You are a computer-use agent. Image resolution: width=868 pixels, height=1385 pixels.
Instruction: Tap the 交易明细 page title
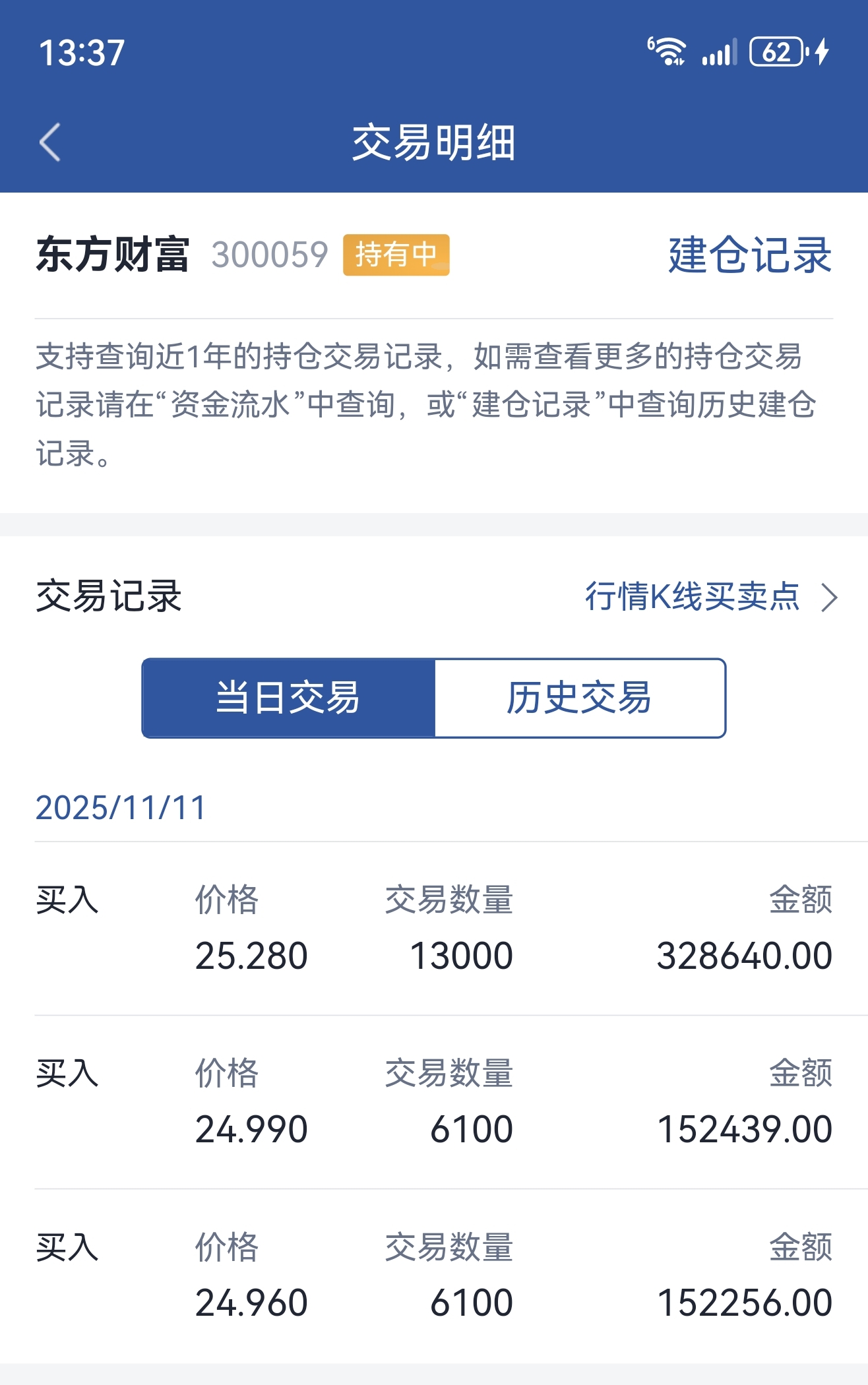coord(433,142)
